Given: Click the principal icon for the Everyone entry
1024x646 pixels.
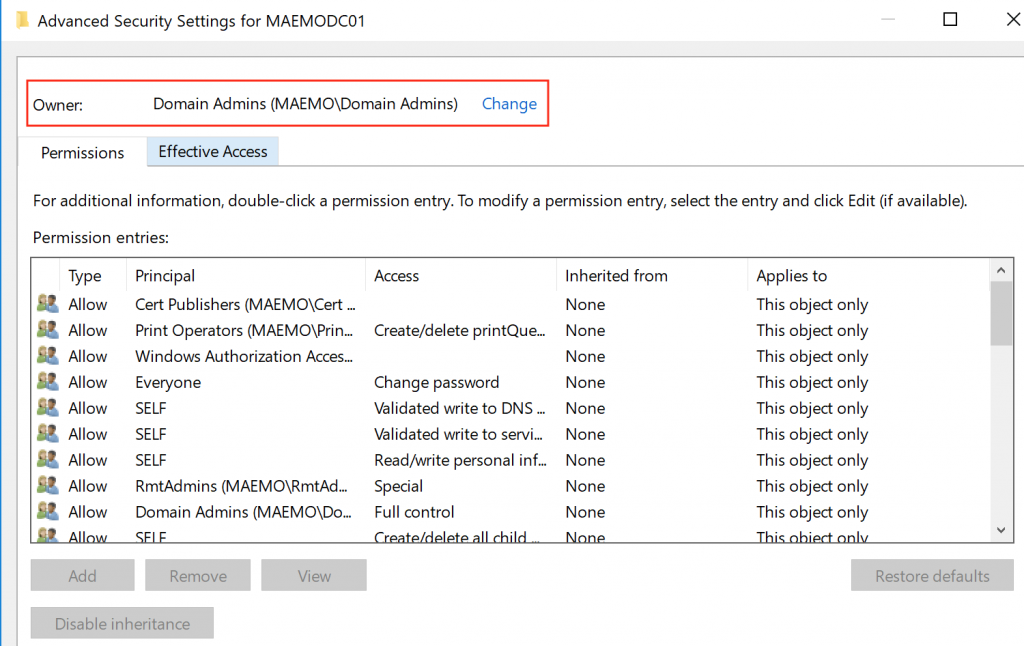Looking at the screenshot, I should click(47, 382).
